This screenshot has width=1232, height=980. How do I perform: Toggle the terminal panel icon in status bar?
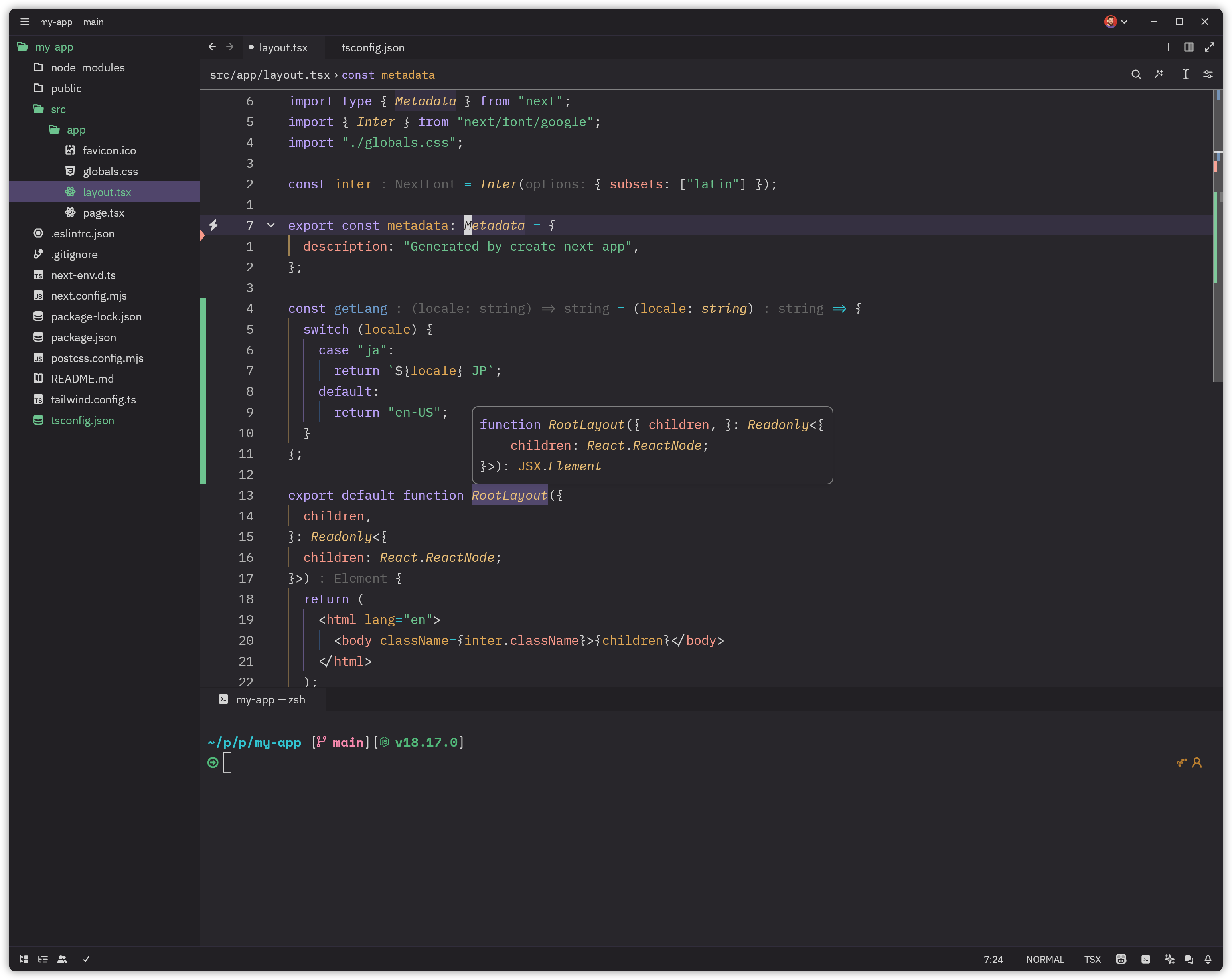pos(1146,959)
